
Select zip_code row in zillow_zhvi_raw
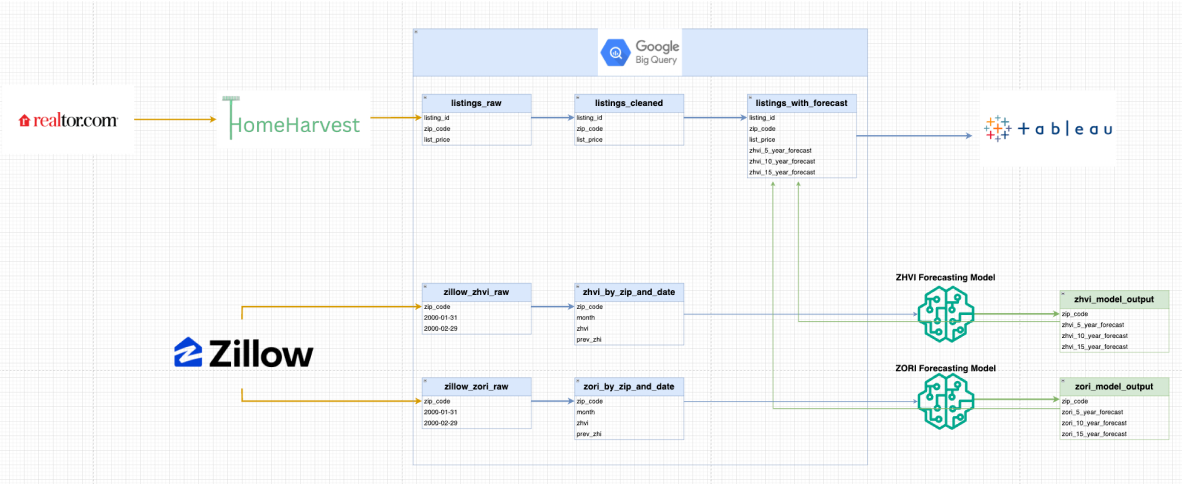point(477,307)
